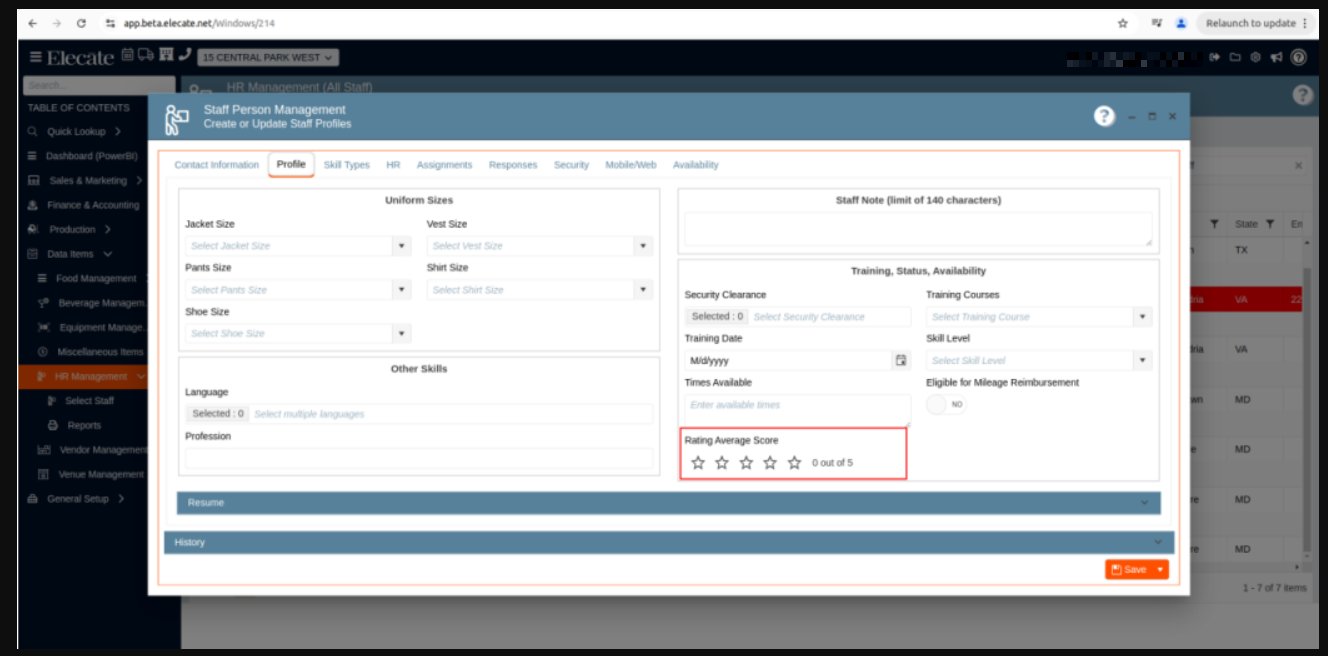Viewport: 1328px width, 656px height.
Task: Click the hamburger menu beside Elecate logo
Action: (x=36, y=57)
